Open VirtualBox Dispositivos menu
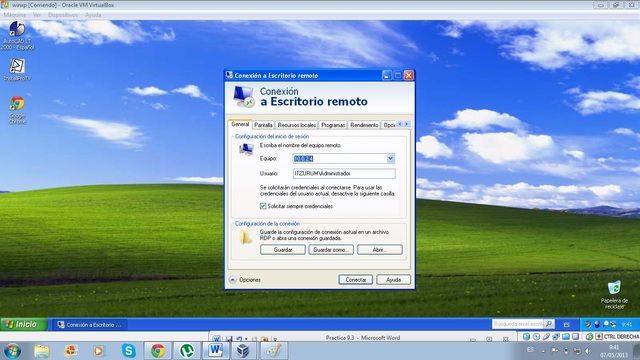 pyautogui.click(x=63, y=15)
